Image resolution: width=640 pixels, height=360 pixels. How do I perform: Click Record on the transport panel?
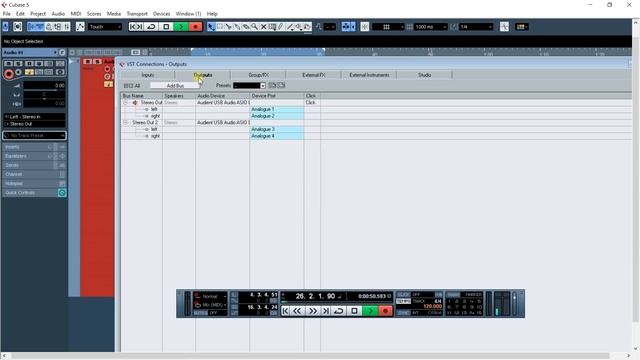[385, 311]
